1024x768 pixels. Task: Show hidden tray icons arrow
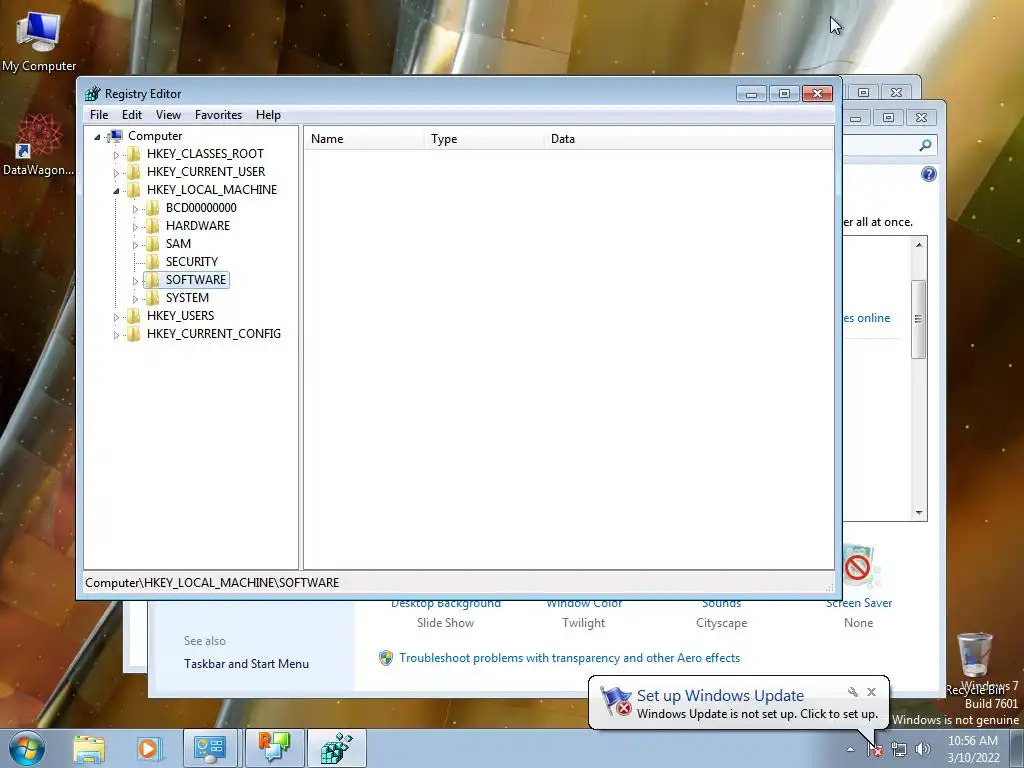pos(850,750)
